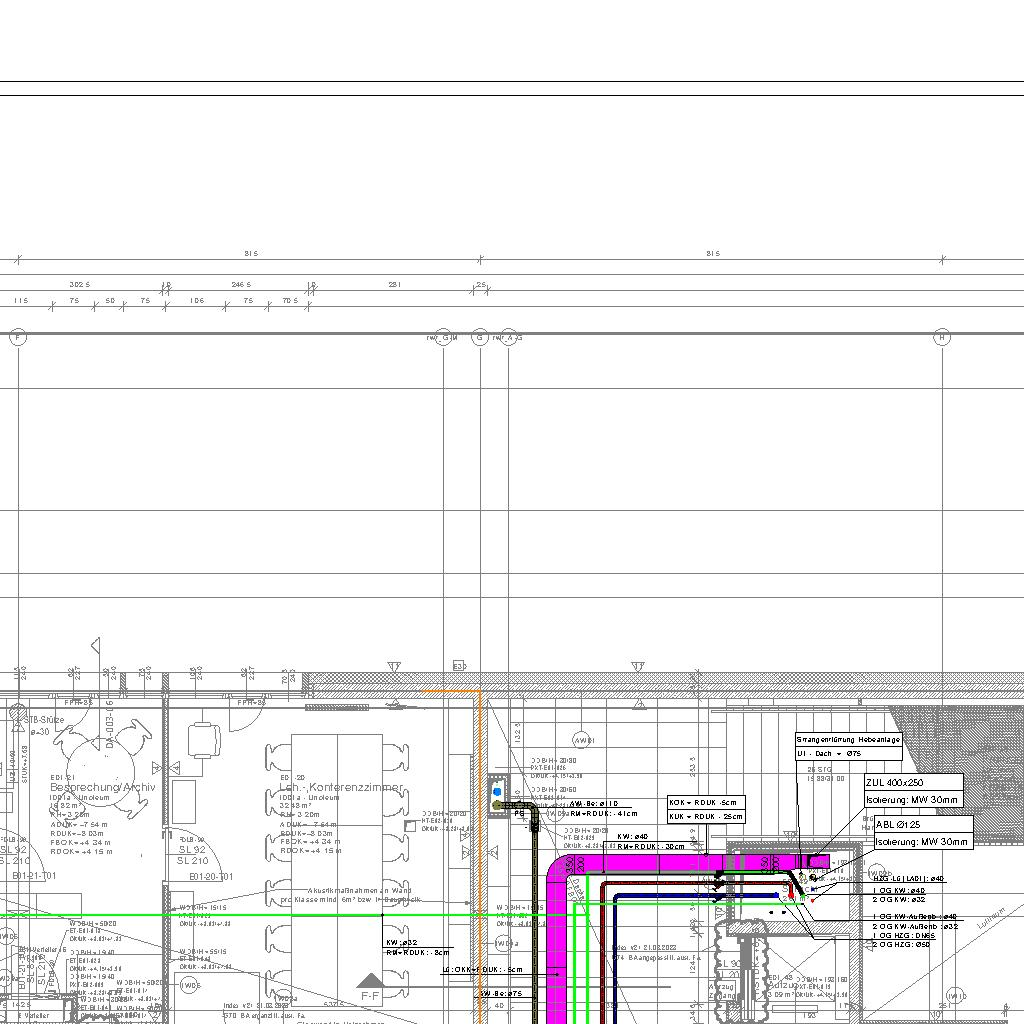Click the '2 OG KW-Außenb.: ø32' label
This screenshot has width=1024, height=1024.
pyautogui.click(x=916, y=926)
